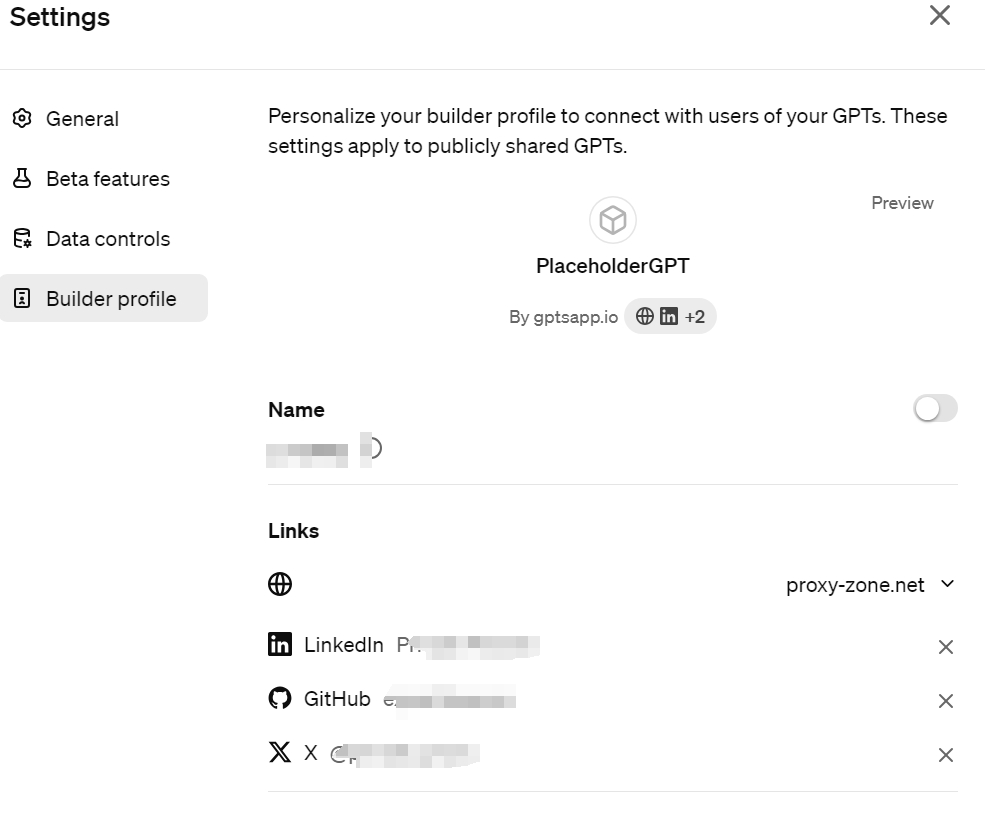This screenshot has width=985, height=825.
Task: Click the GitHub logo in Links
Action: tap(280, 699)
